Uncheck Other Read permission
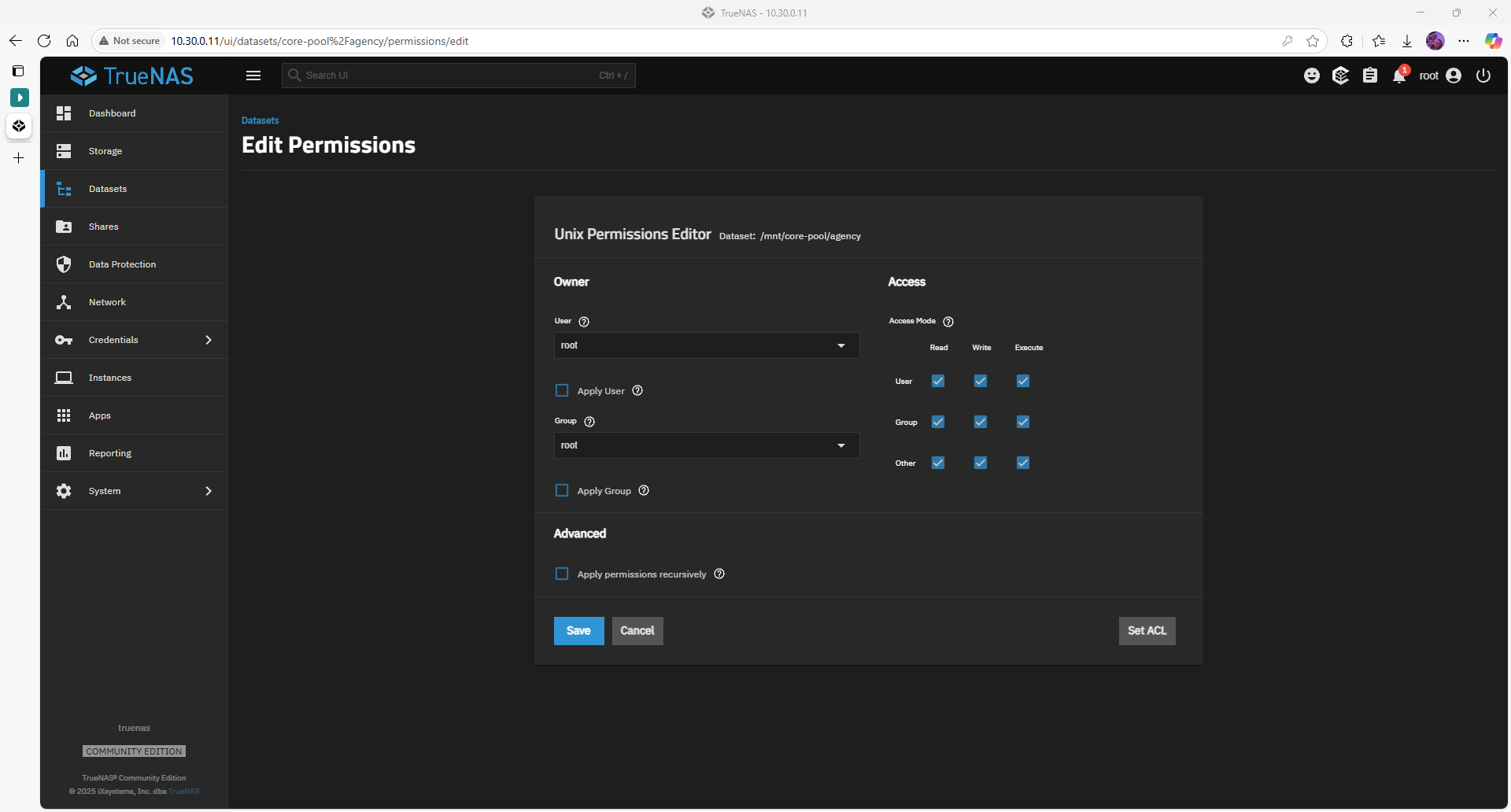Viewport: 1511px width, 812px height. (x=938, y=463)
